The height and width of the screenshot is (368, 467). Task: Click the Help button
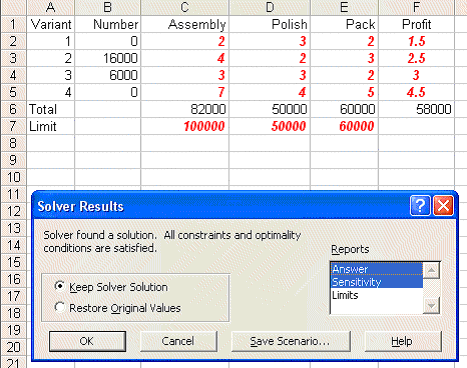[x=403, y=341]
